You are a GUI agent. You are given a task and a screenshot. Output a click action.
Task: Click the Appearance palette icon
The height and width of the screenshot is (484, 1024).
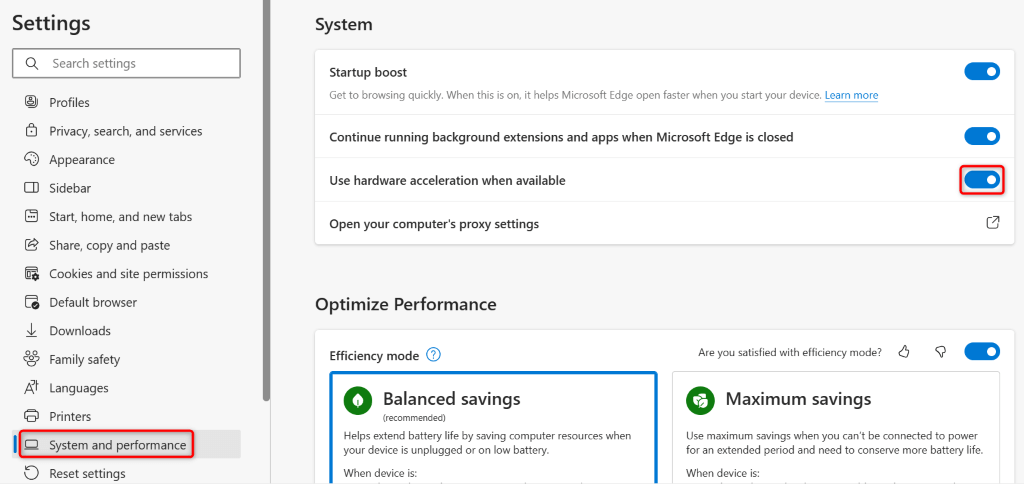coord(30,160)
